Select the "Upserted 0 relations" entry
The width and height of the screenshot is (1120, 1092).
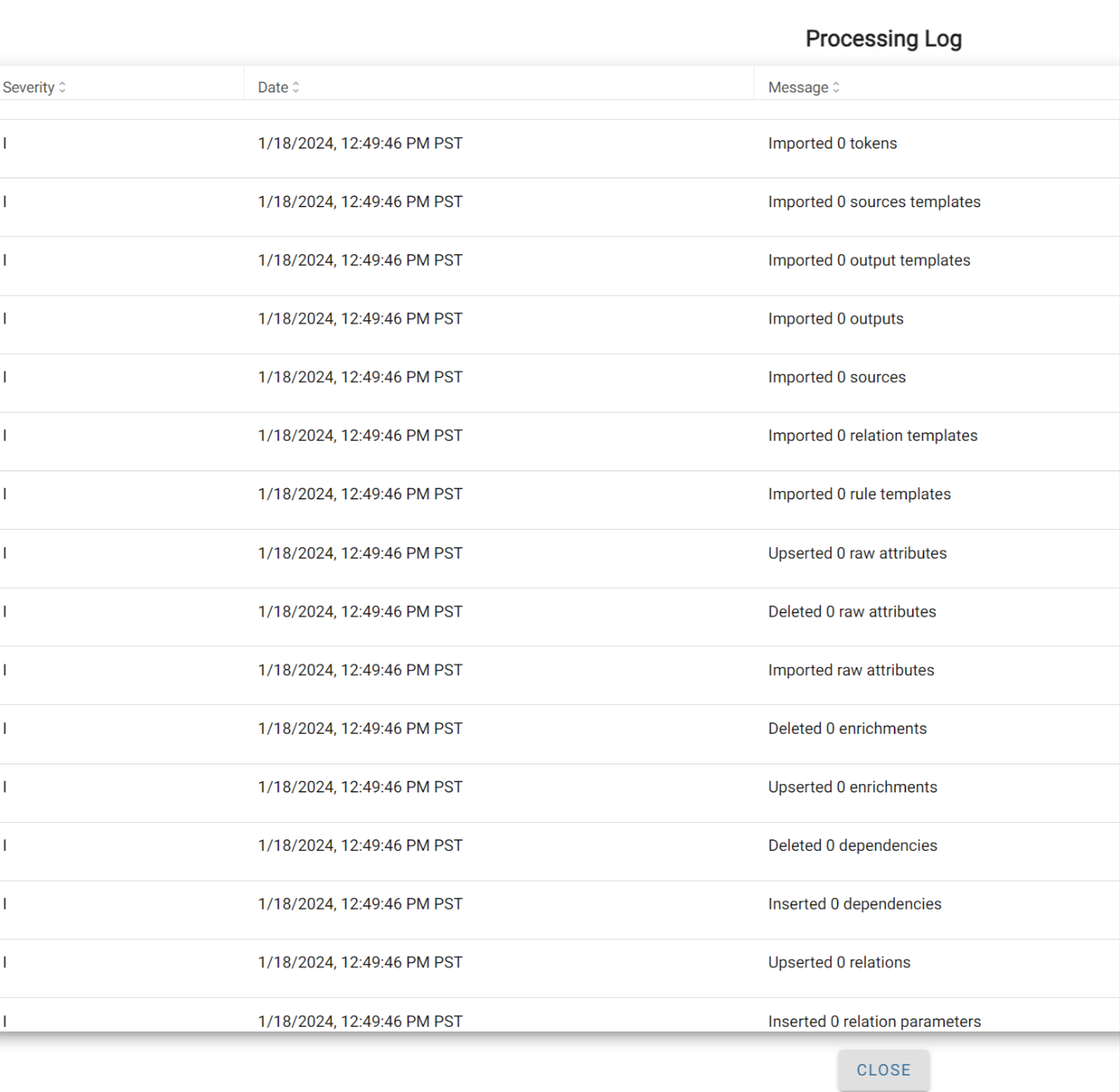[839, 963]
